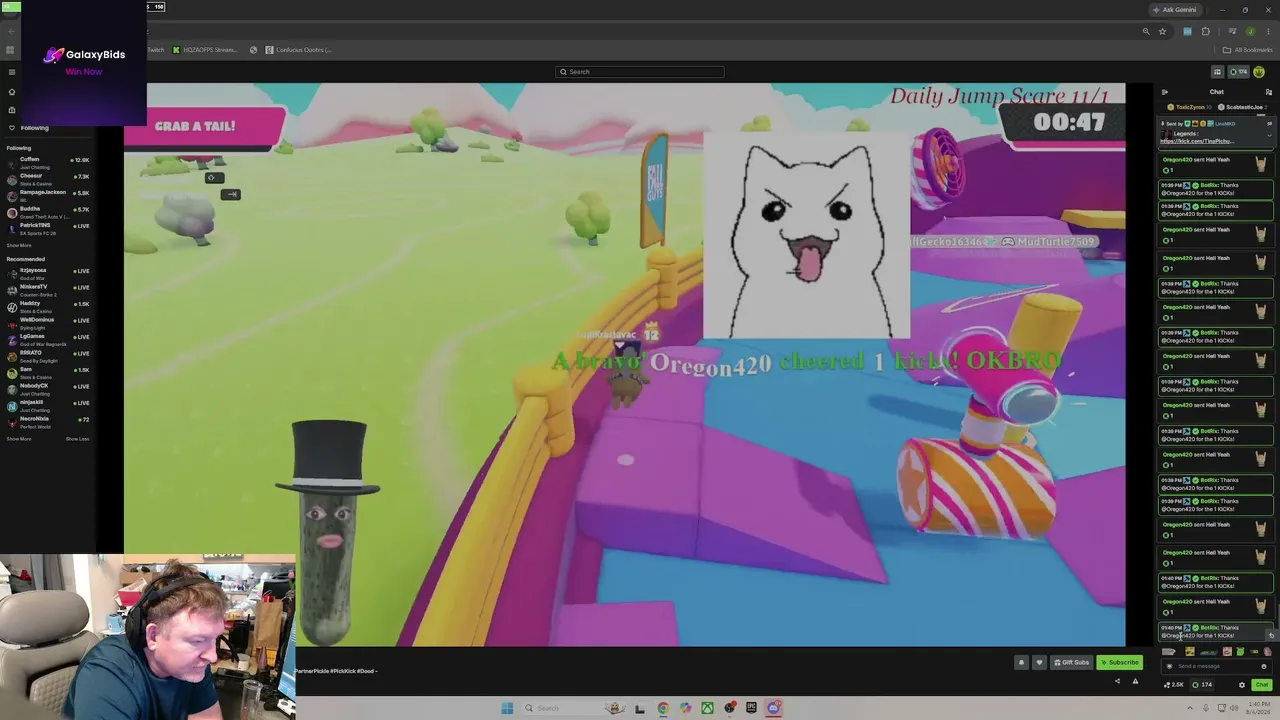Screen dimensions: 1280x720
Task: Open recommended channel RRRATO
Action: click(x=48, y=355)
